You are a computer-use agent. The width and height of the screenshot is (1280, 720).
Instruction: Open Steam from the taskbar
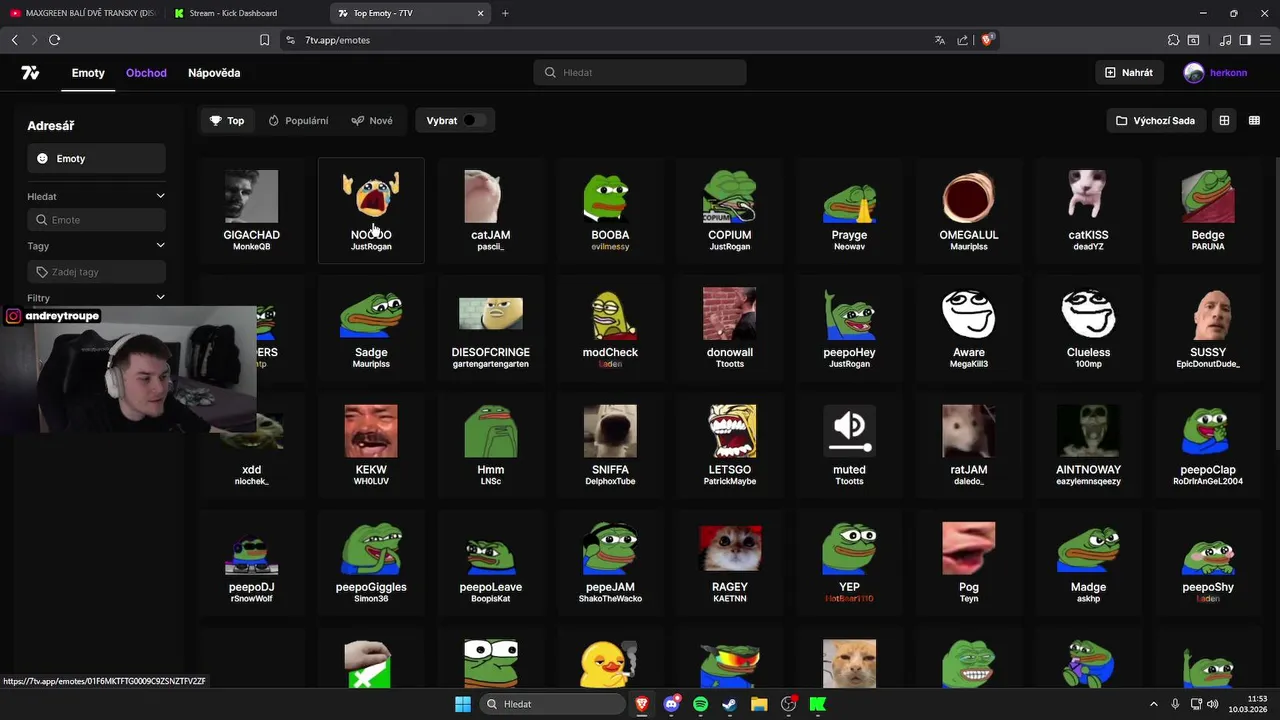(729, 704)
